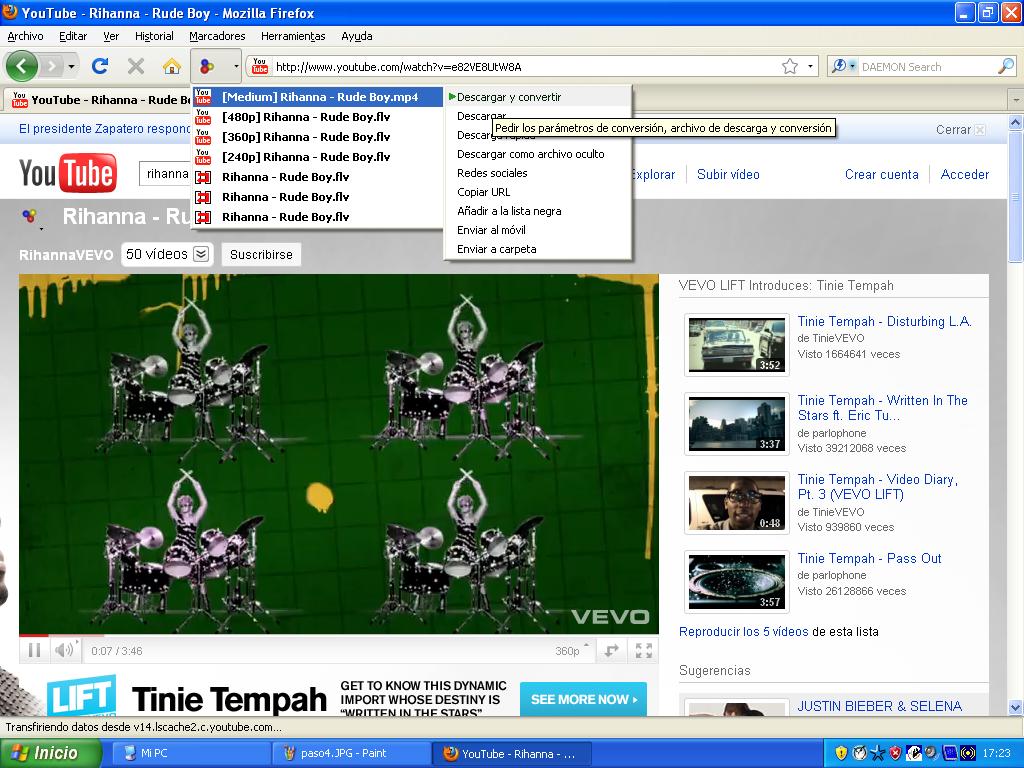
Task: Enter full screen with the fullscreen icon
Action: (644, 650)
